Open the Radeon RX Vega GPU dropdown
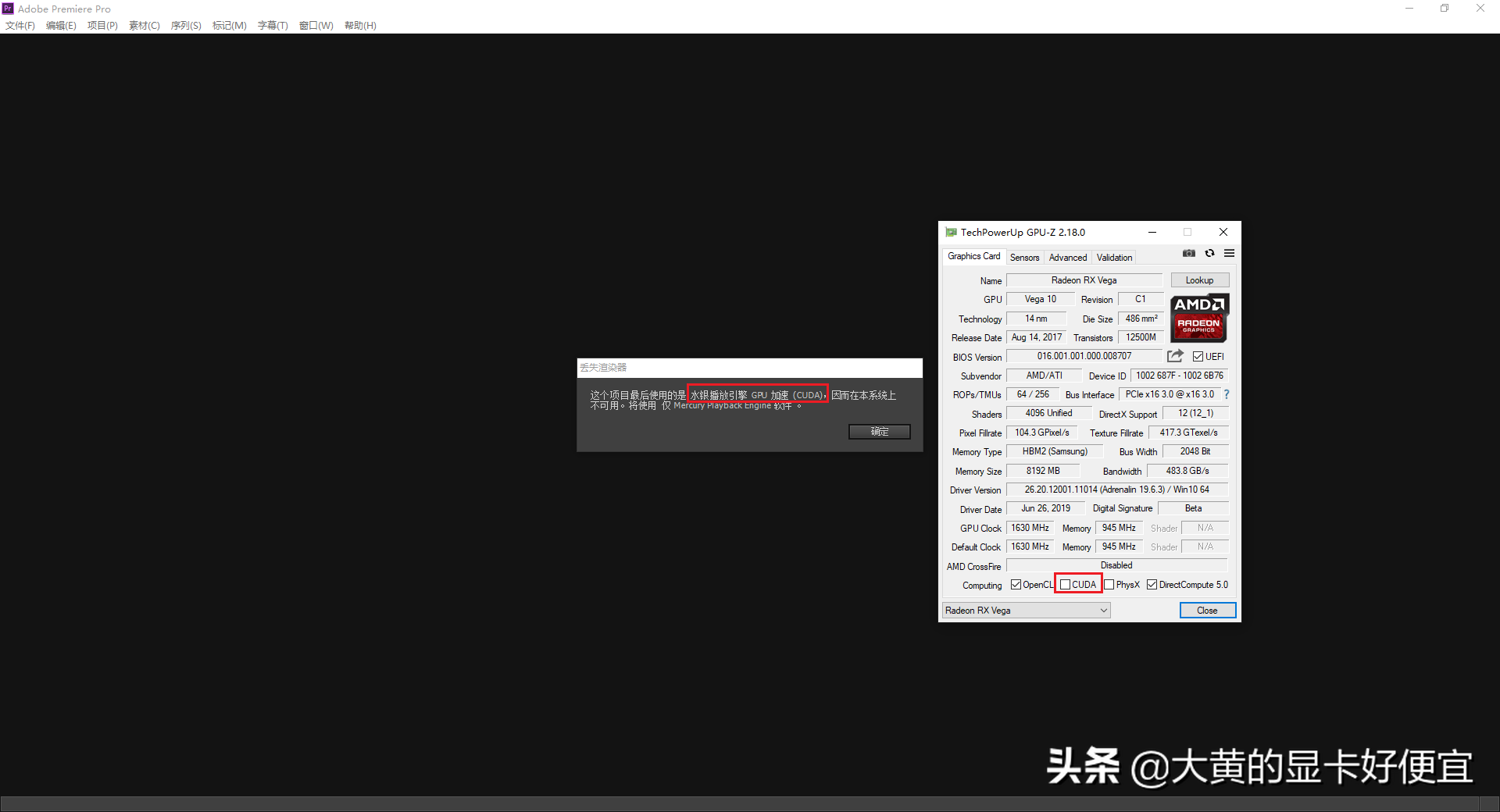 point(1026,611)
